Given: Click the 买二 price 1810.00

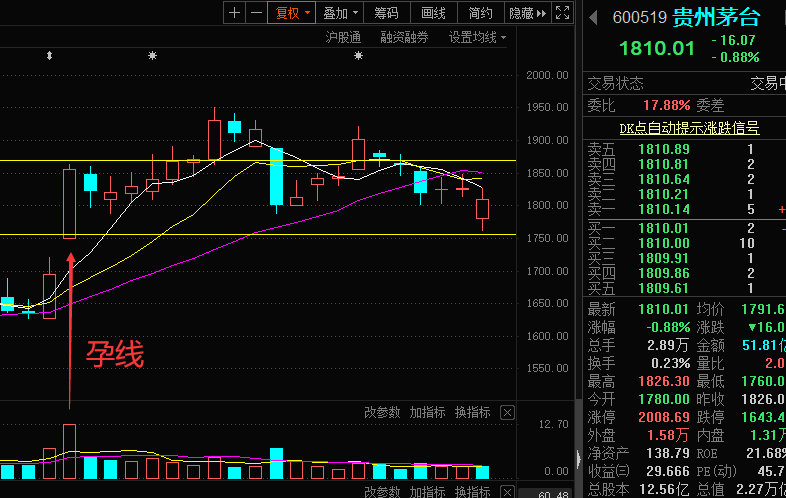Looking at the screenshot, I should [664, 244].
